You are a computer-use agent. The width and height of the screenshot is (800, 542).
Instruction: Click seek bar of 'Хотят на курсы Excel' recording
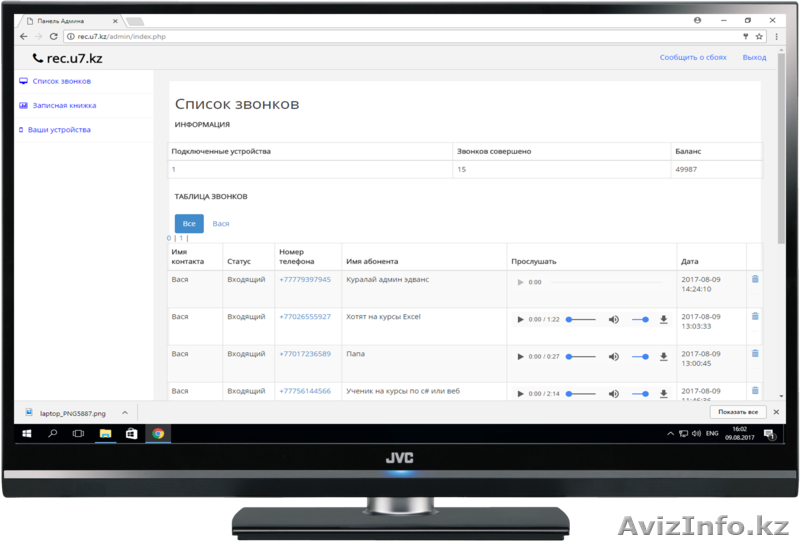(582, 319)
